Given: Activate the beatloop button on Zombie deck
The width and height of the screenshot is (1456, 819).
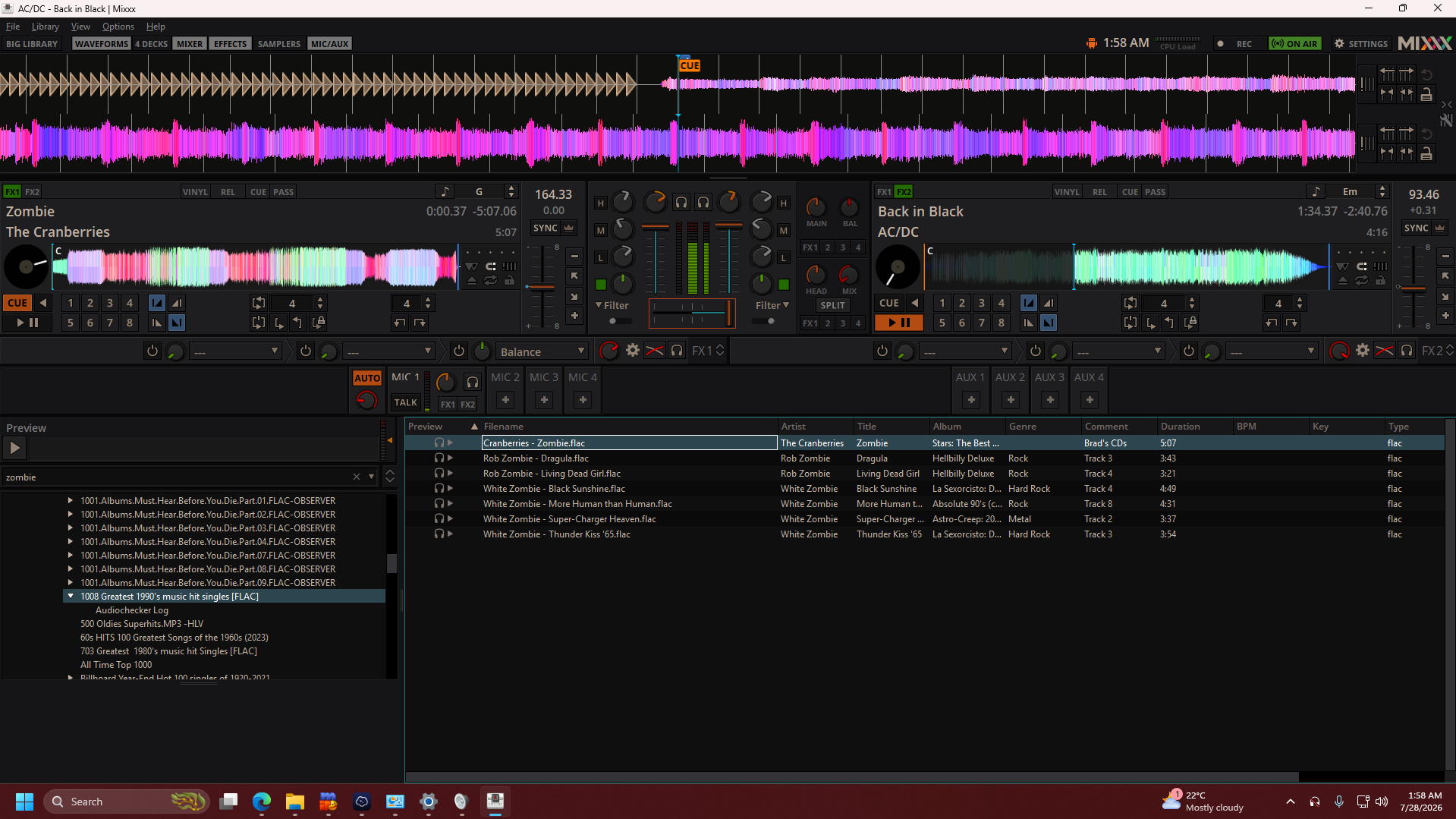Looking at the screenshot, I should (259, 303).
